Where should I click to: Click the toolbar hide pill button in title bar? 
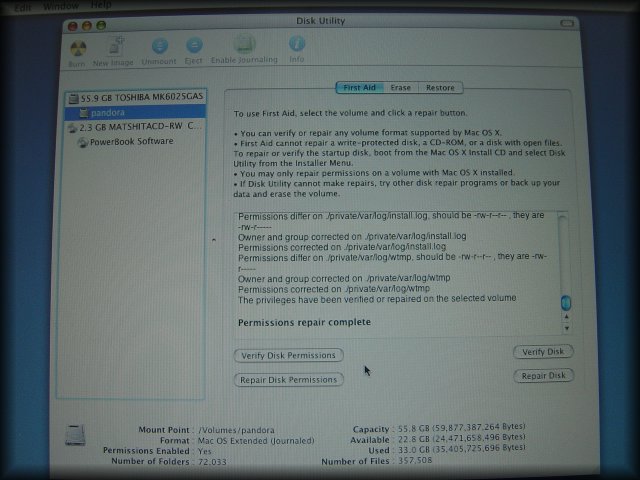tap(567, 23)
